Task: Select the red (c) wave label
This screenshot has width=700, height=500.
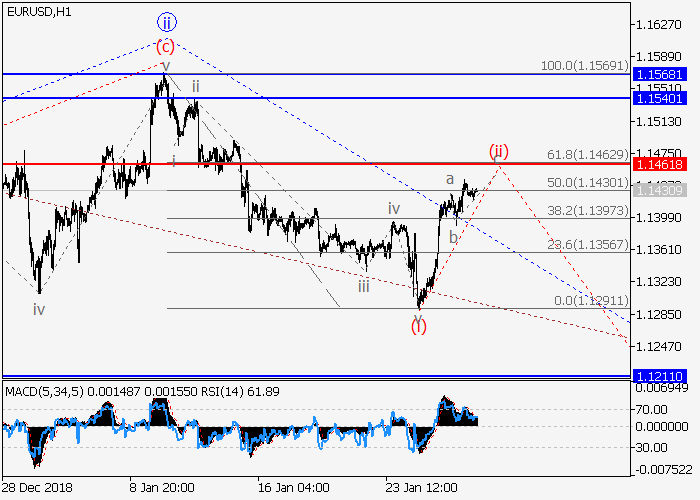Action: click(165, 46)
